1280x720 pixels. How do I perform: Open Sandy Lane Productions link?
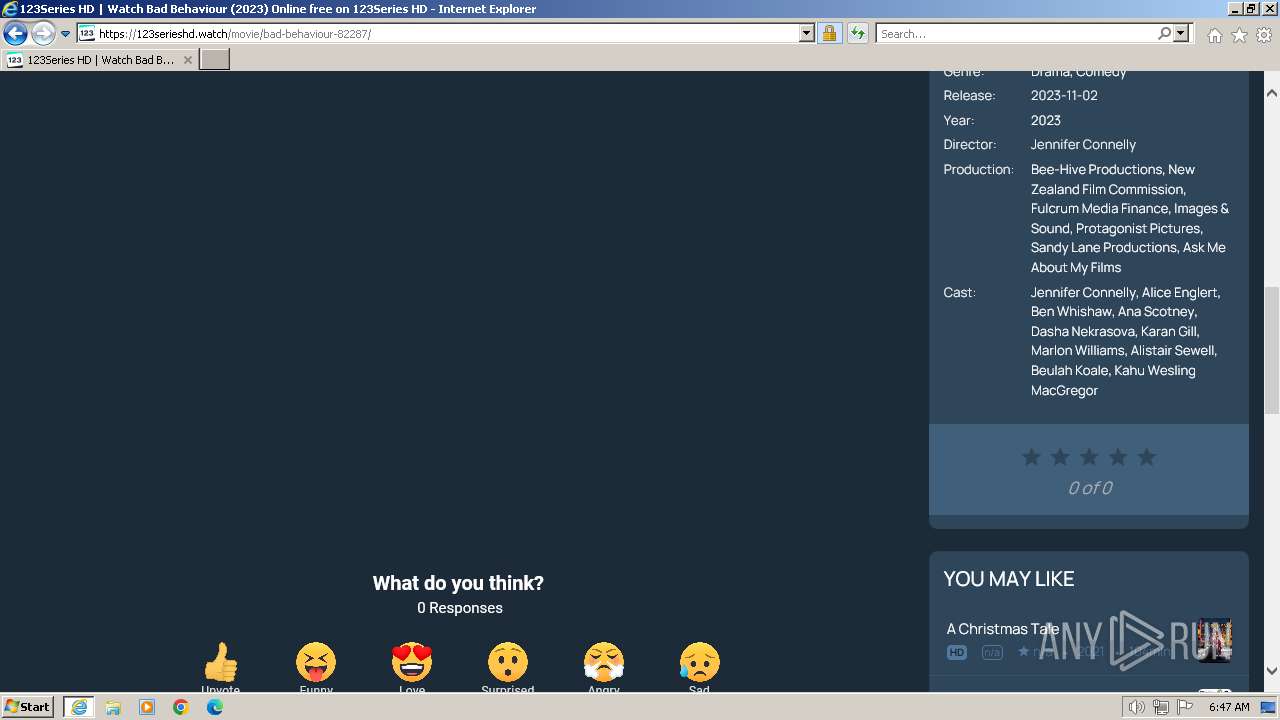(1104, 247)
